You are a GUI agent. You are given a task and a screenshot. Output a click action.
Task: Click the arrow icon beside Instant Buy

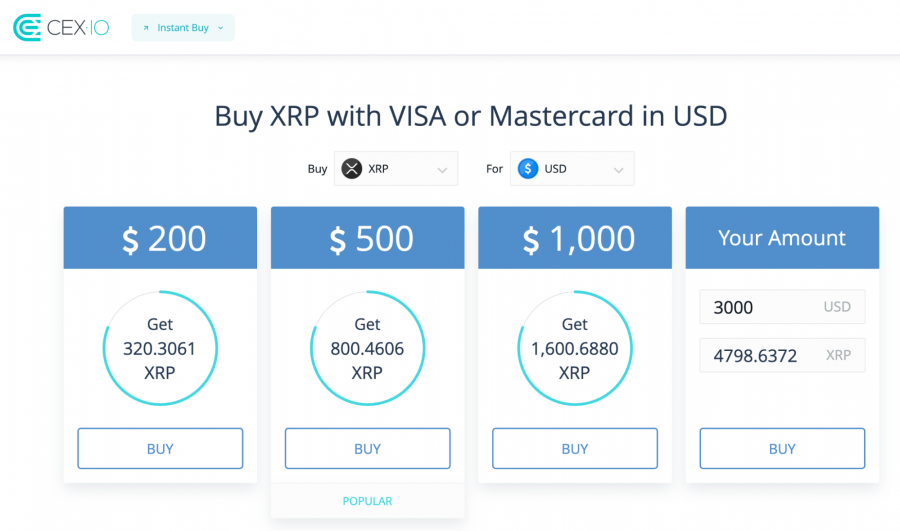coord(146,28)
